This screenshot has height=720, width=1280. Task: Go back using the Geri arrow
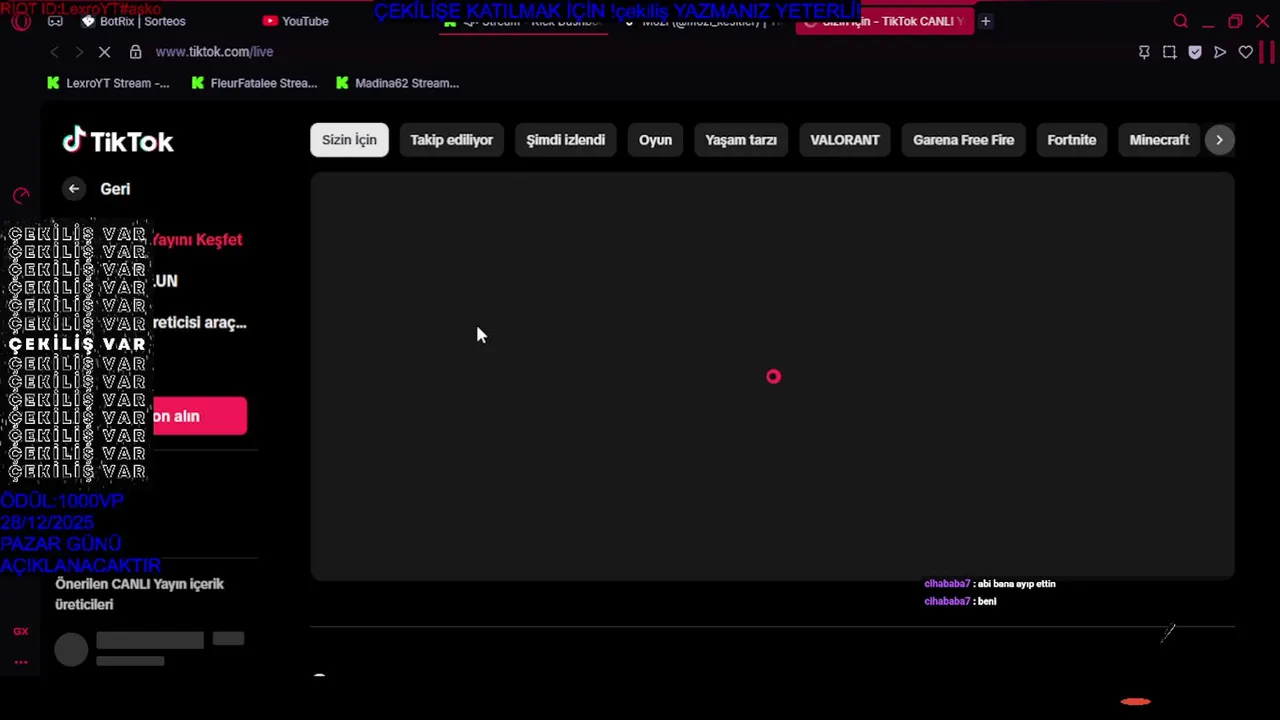click(x=74, y=188)
